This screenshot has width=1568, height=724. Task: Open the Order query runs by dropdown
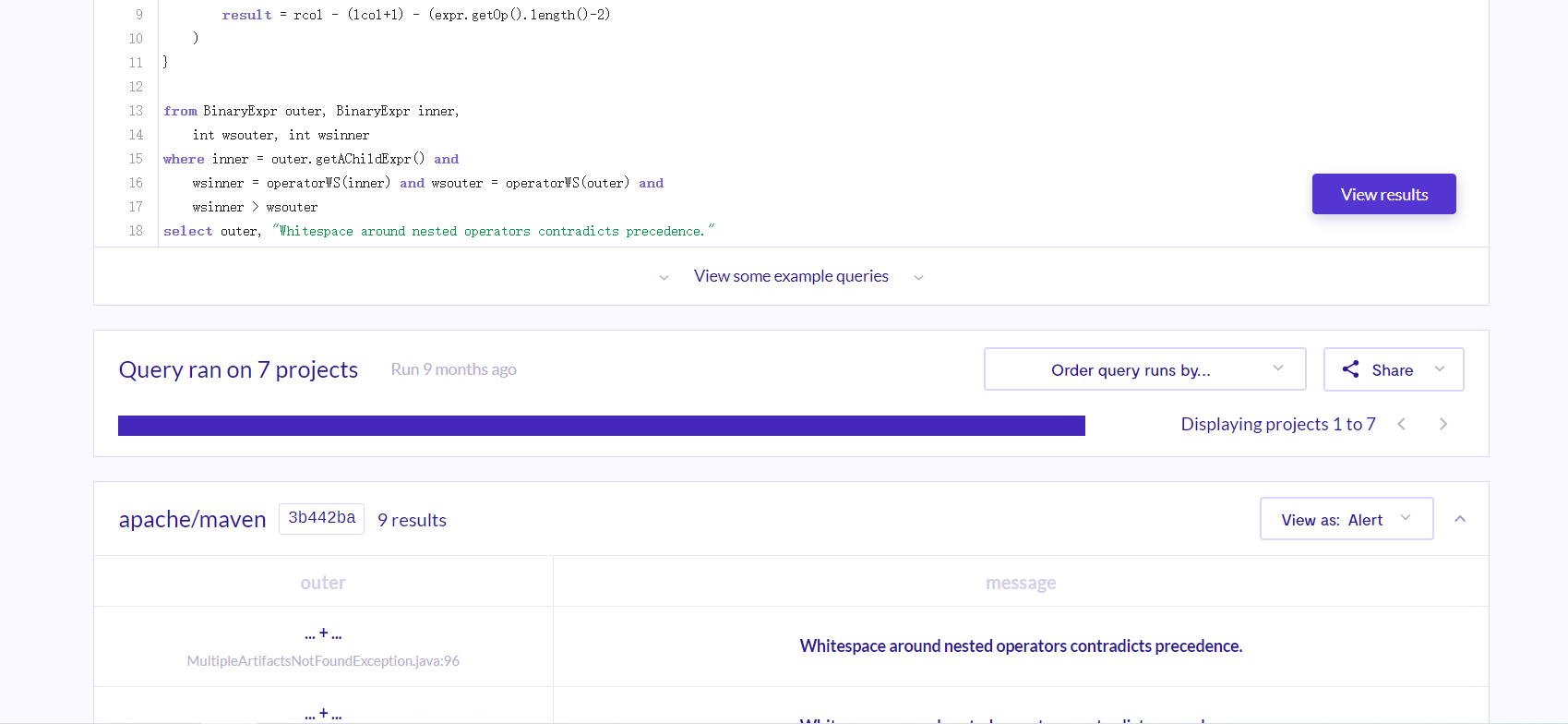(1144, 369)
